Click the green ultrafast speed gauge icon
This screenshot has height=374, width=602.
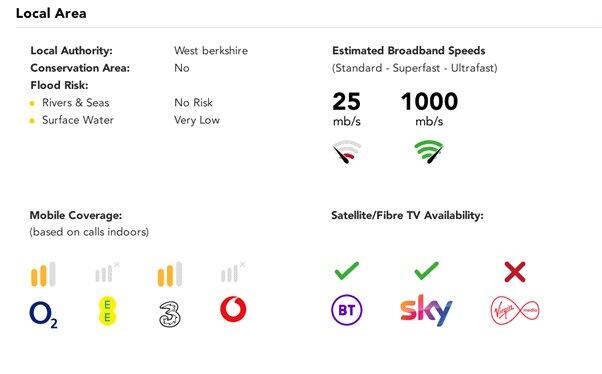pos(429,152)
